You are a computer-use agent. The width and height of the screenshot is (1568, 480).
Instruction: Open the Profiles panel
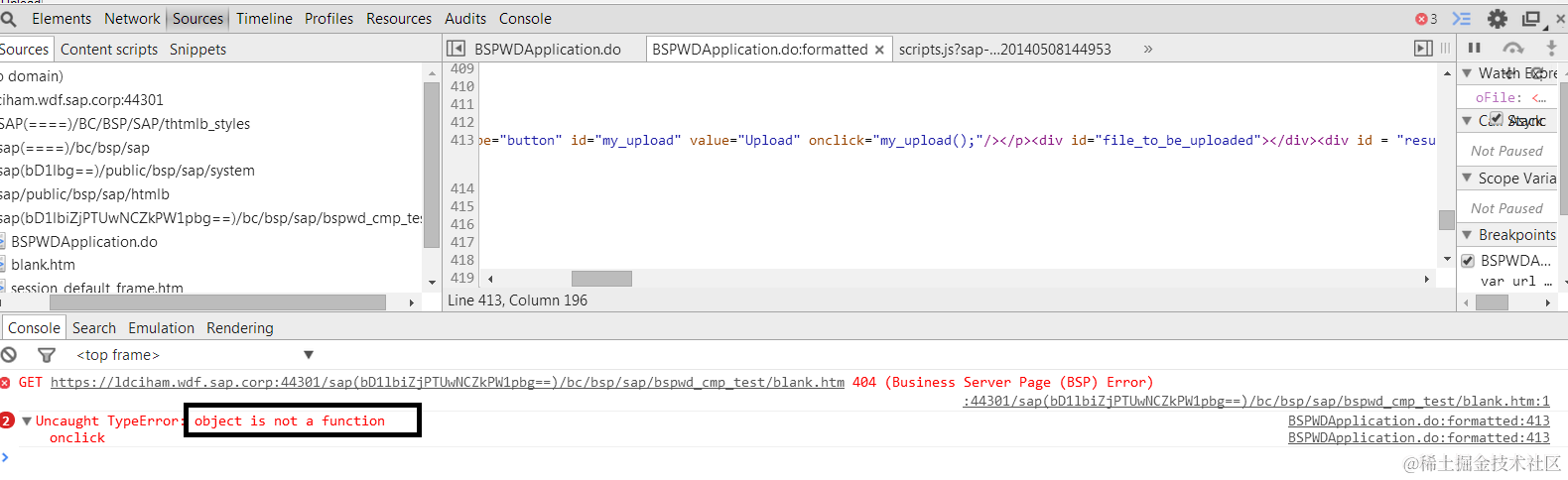click(328, 19)
